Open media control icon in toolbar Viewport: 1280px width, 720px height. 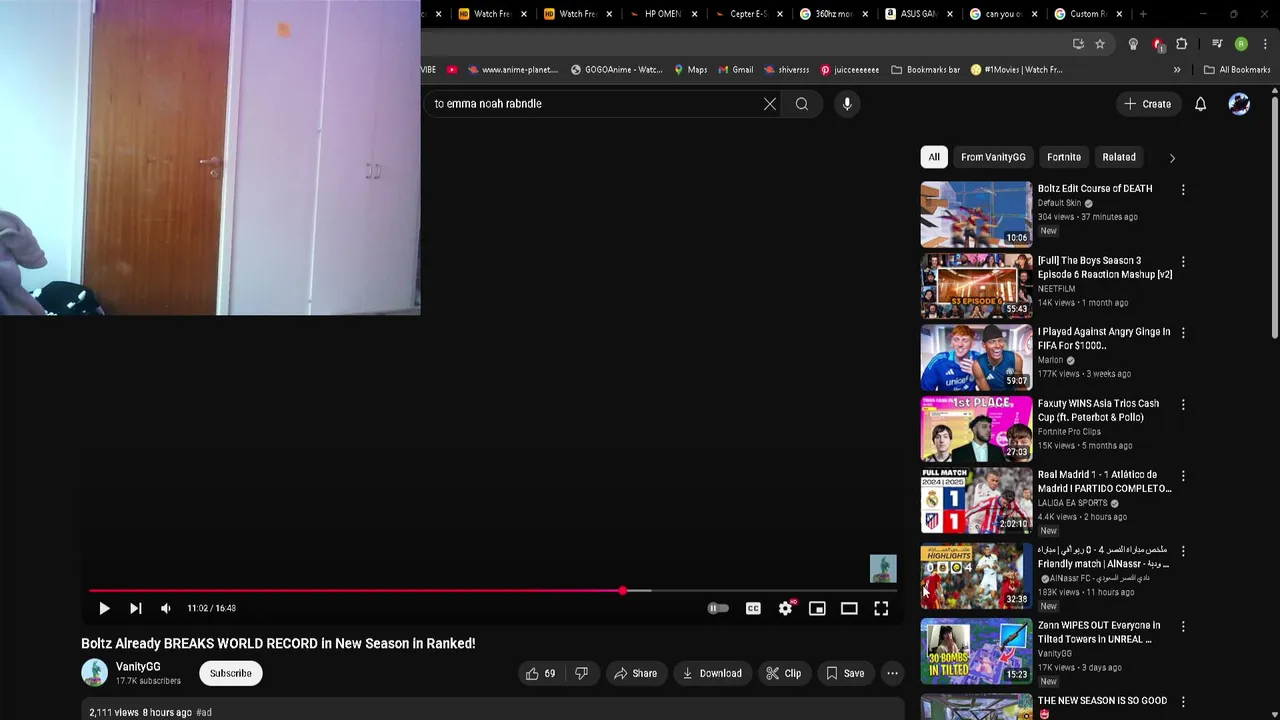click(x=1217, y=44)
